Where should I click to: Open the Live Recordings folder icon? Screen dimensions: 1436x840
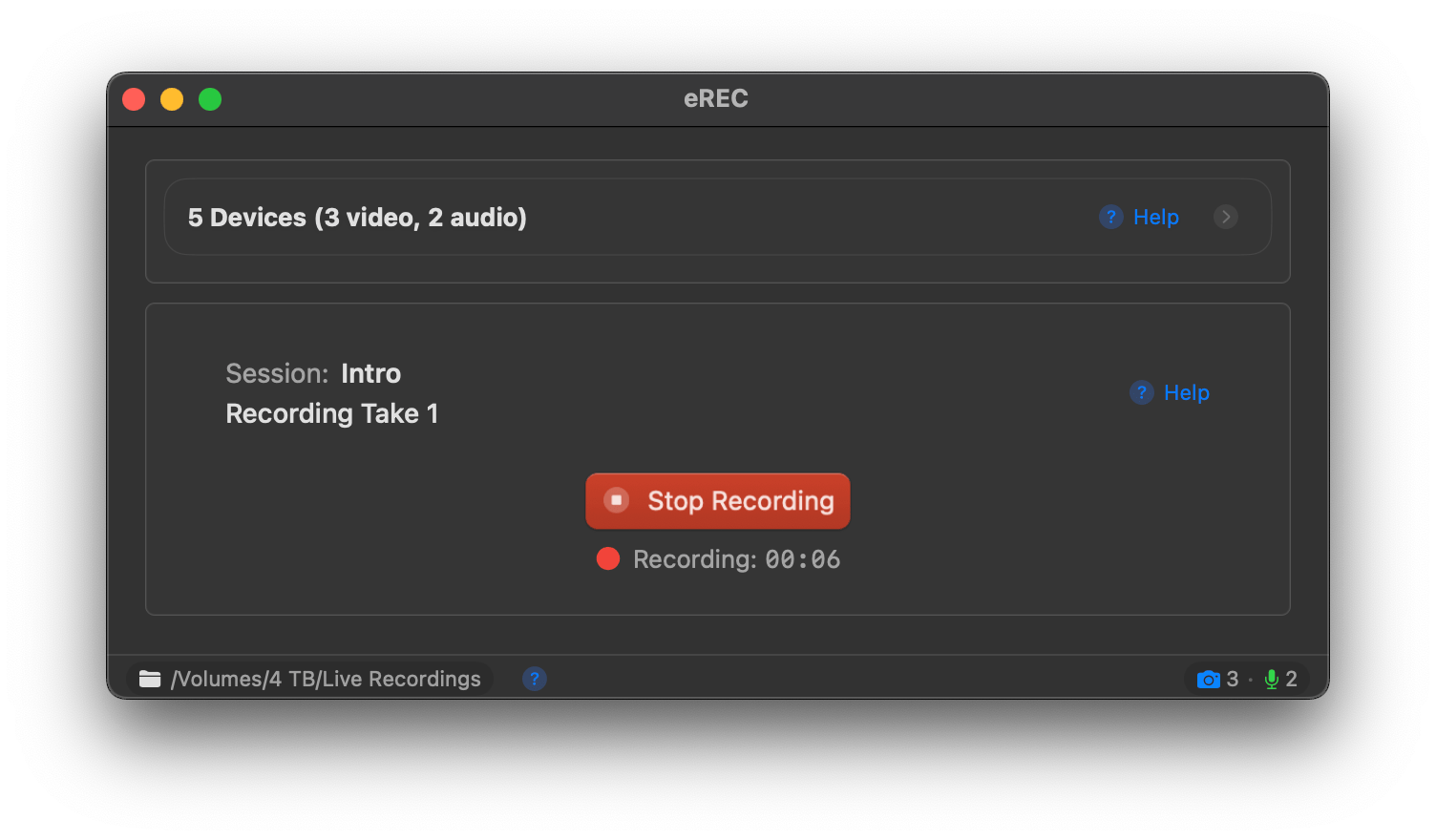coord(150,679)
